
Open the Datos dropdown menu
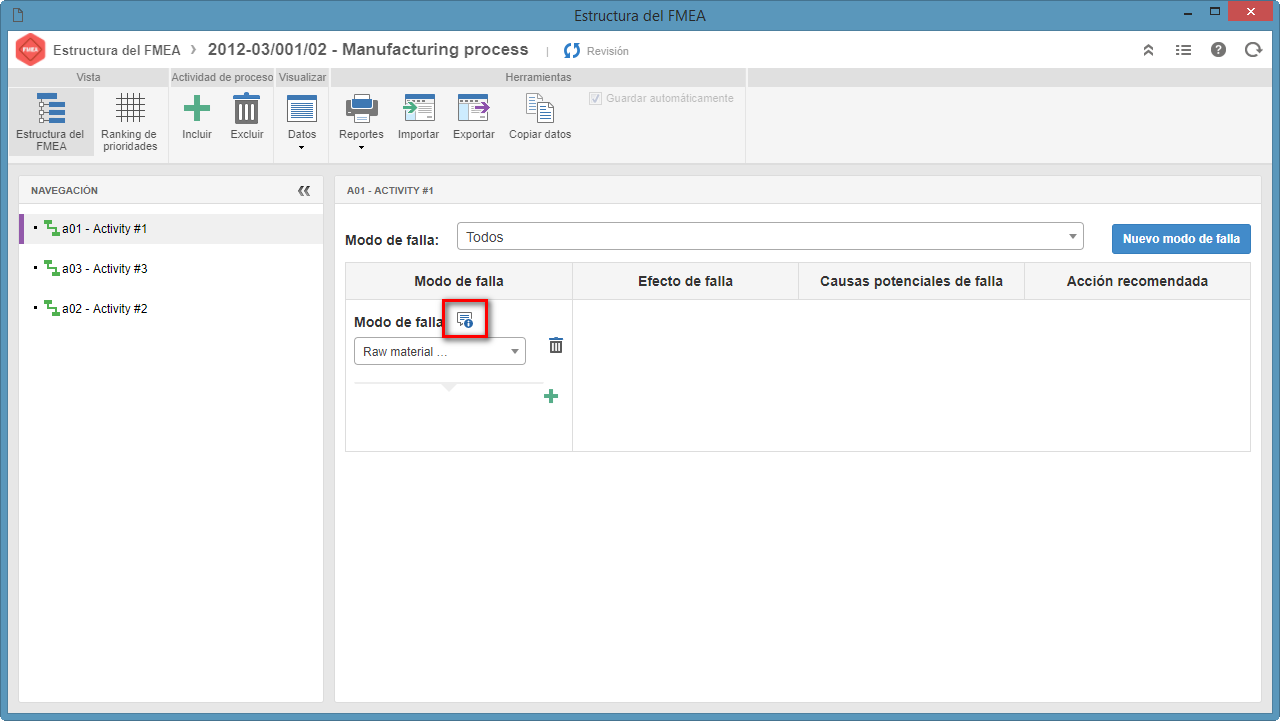301,123
